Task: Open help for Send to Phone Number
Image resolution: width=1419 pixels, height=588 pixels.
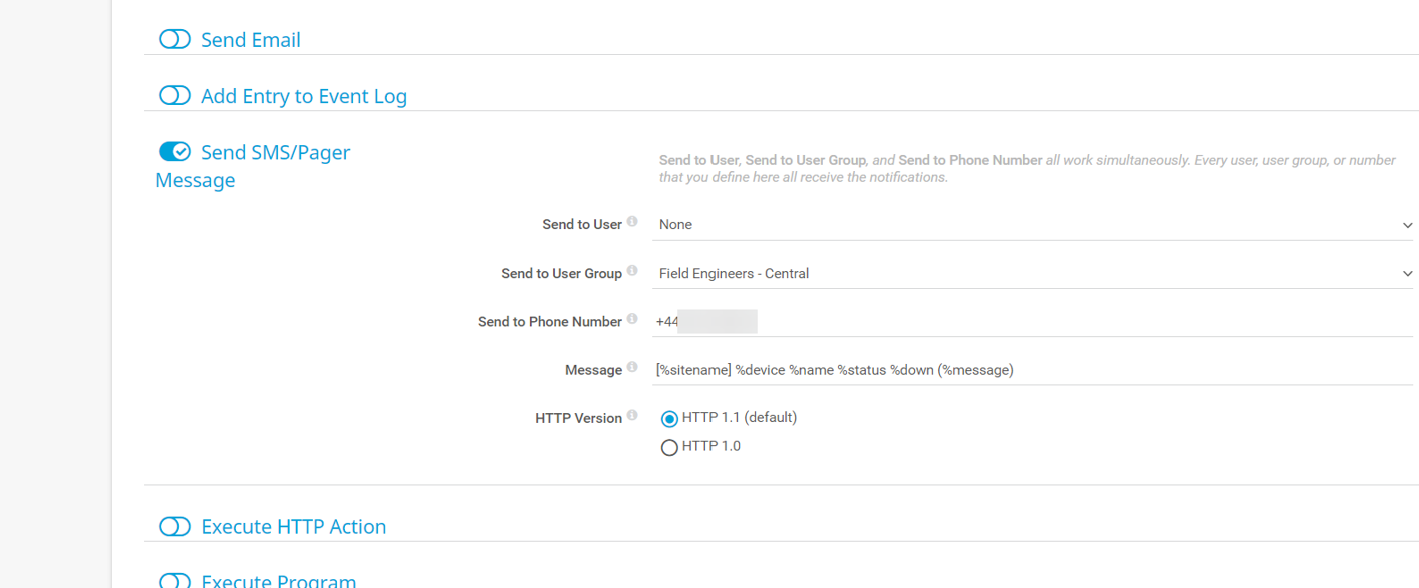Action: pos(634,317)
